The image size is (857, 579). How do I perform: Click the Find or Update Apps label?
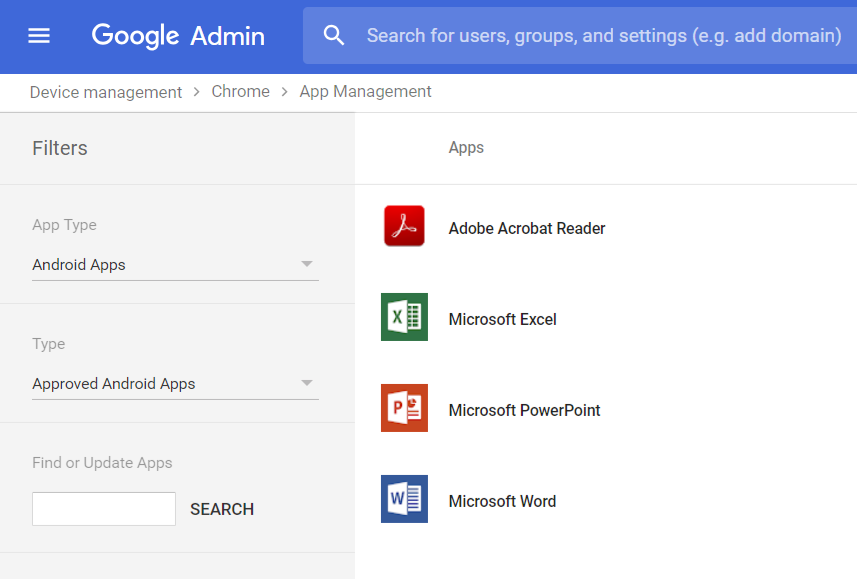tap(102, 463)
